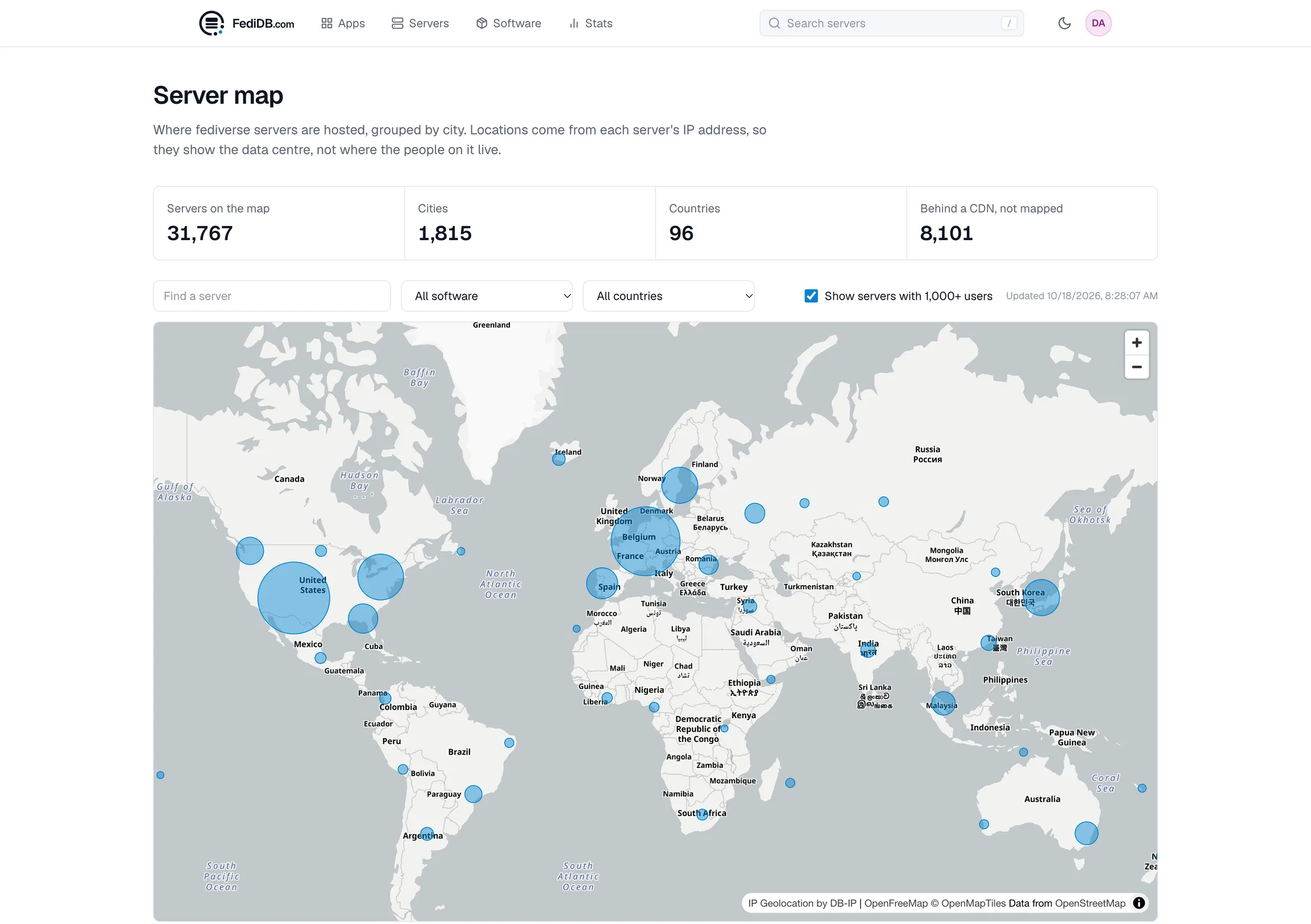Image resolution: width=1311 pixels, height=924 pixels.
Task: Click the Cities count 1,815
Action: tap(445, 233)
